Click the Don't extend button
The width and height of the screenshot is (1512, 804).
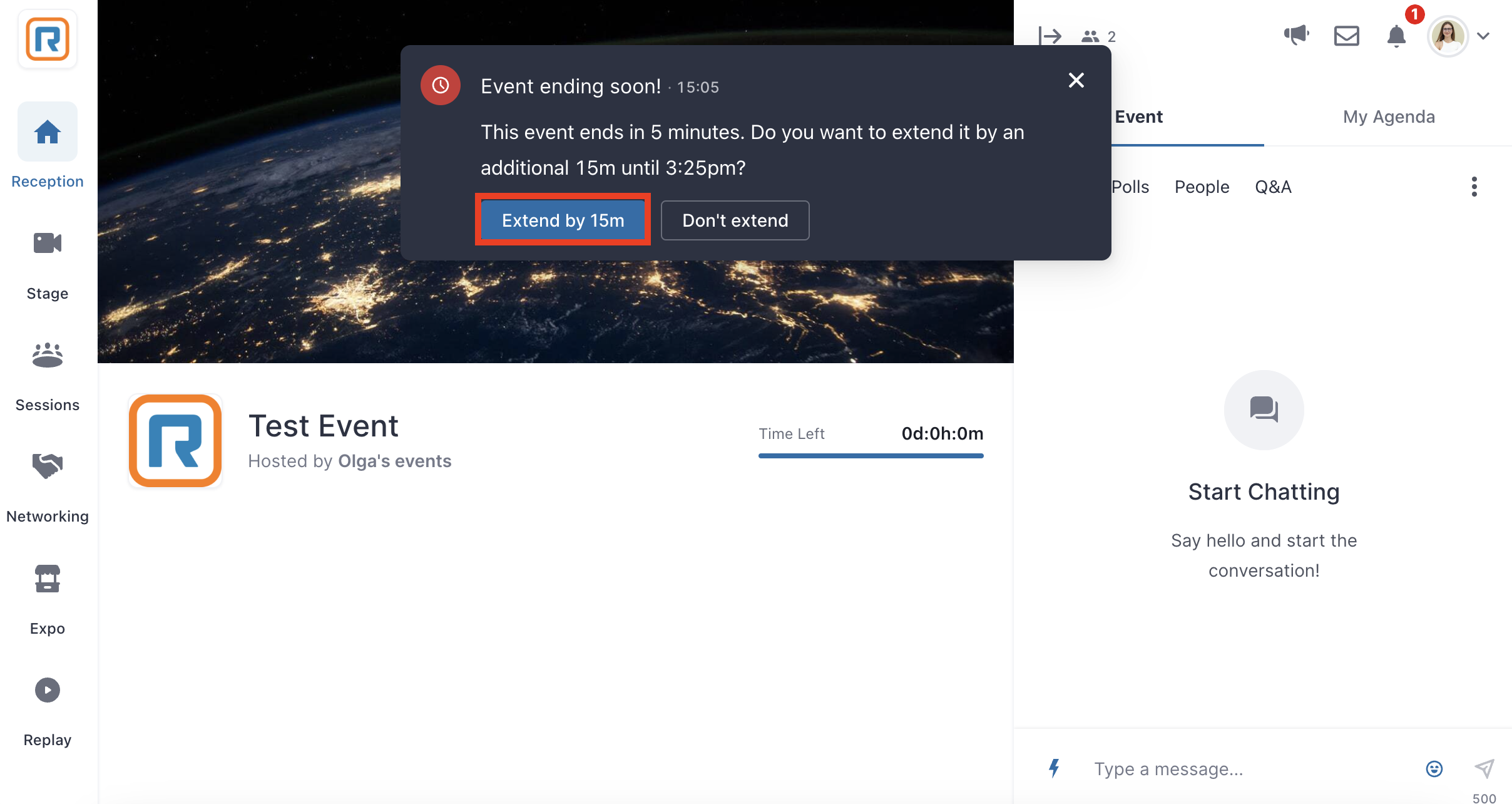735,220
